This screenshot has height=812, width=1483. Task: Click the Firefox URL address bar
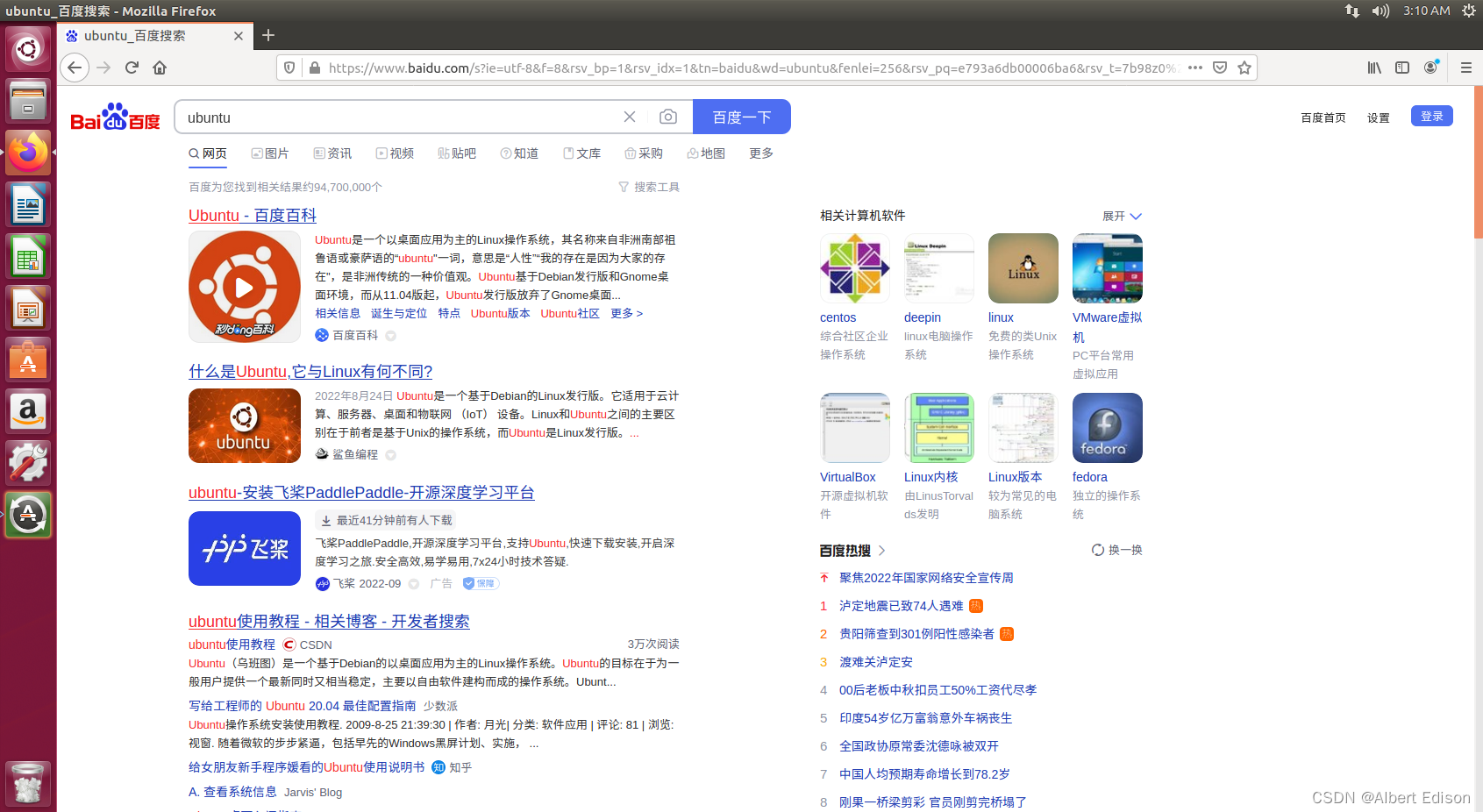pyautogui.click(x=753, y=68)
